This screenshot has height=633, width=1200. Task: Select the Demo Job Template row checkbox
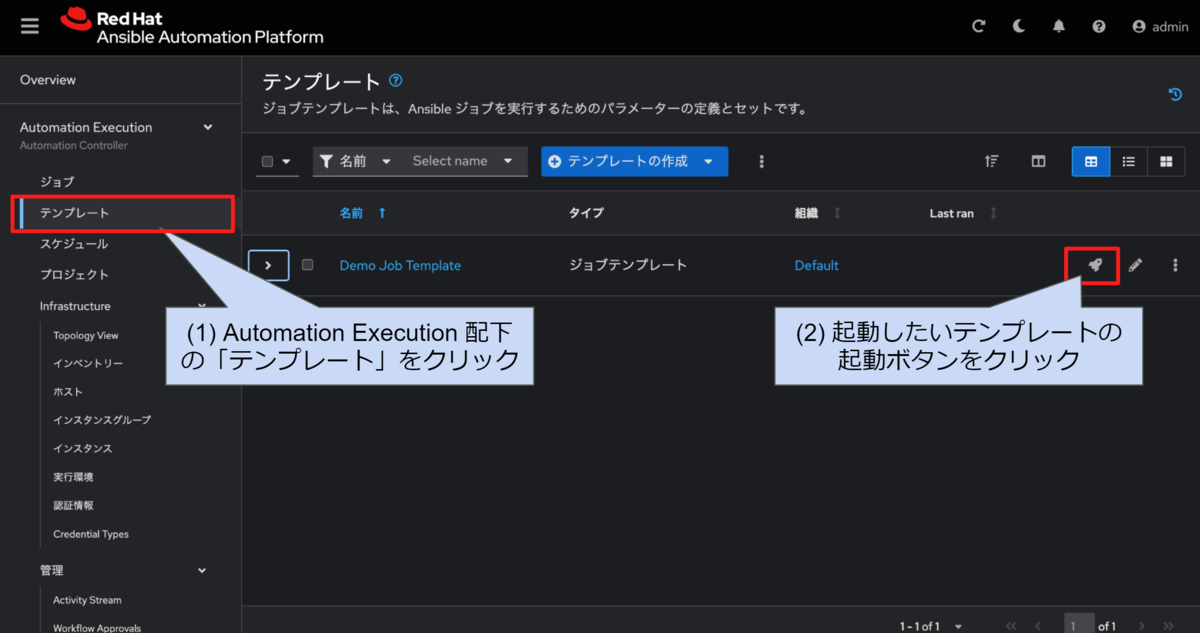click(307, 265)
